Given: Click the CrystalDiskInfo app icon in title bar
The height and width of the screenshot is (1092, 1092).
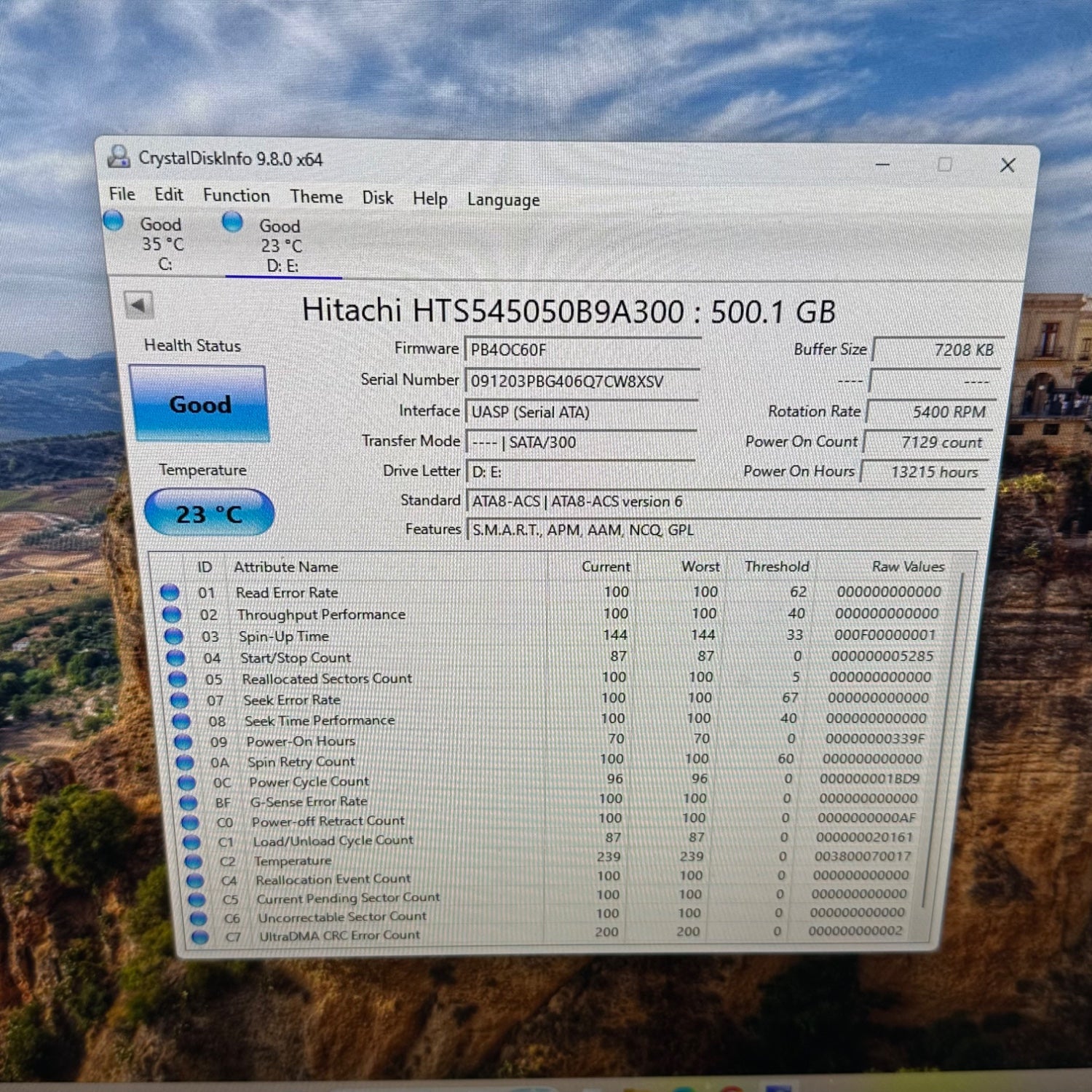Looking at the screenshot, I should [119, 157].
